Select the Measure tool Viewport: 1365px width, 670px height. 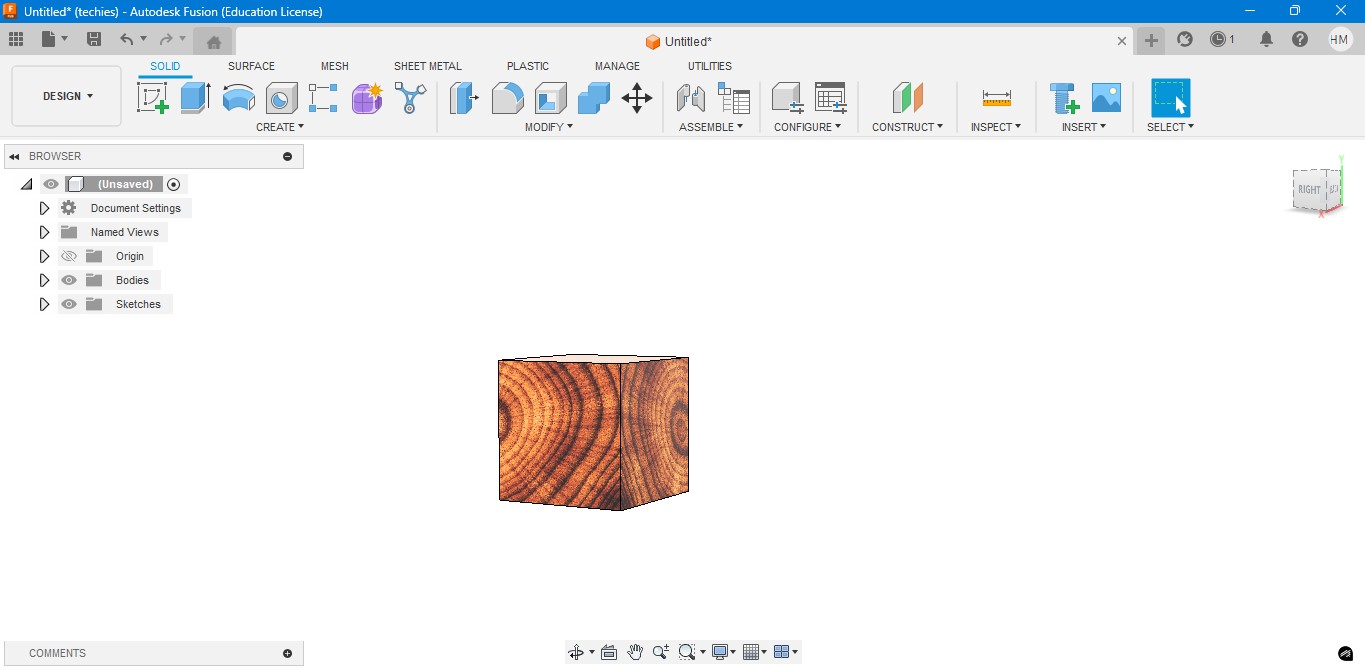(x=997, y=98)
